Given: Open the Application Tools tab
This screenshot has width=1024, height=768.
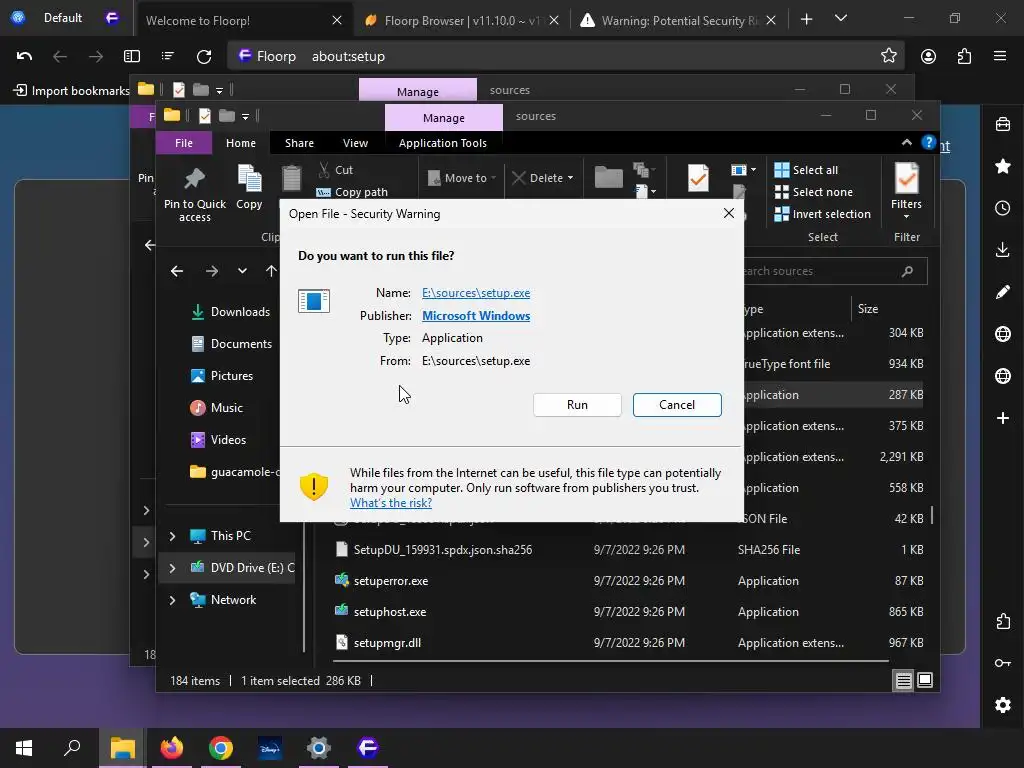Looking at the screenshot, I should (442, 143).
